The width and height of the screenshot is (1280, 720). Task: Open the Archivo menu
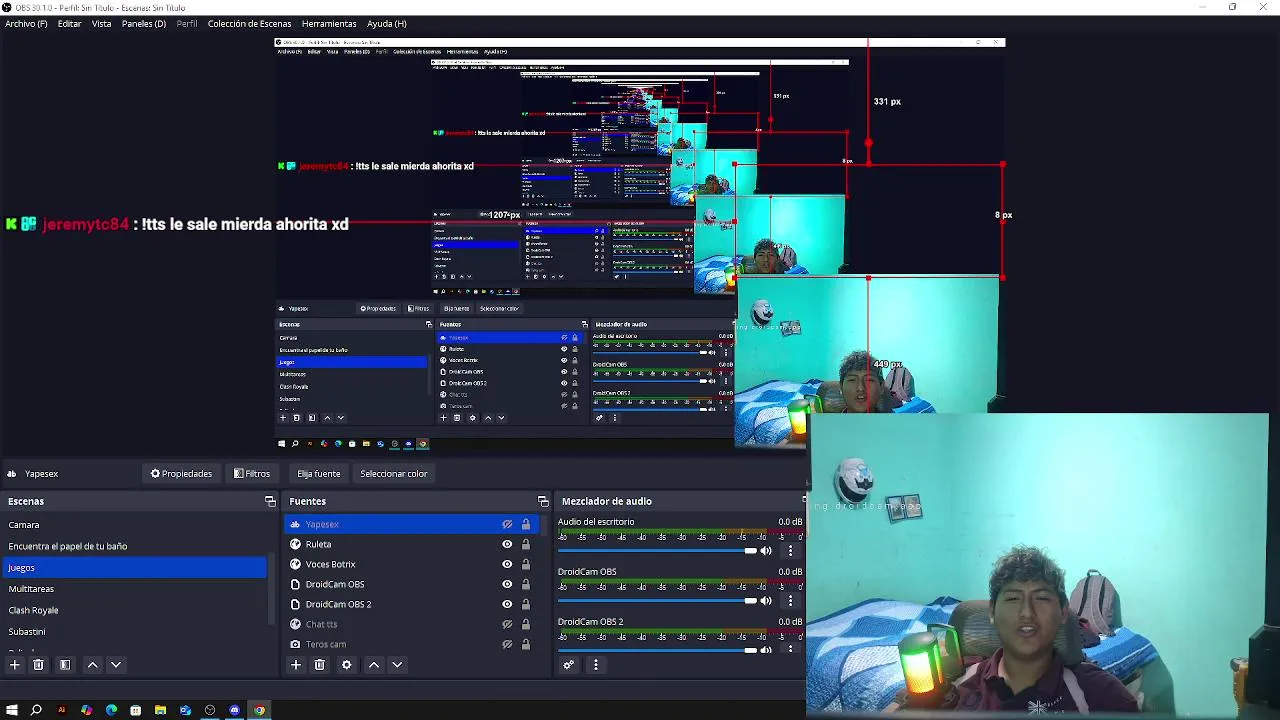click(26, 23)
